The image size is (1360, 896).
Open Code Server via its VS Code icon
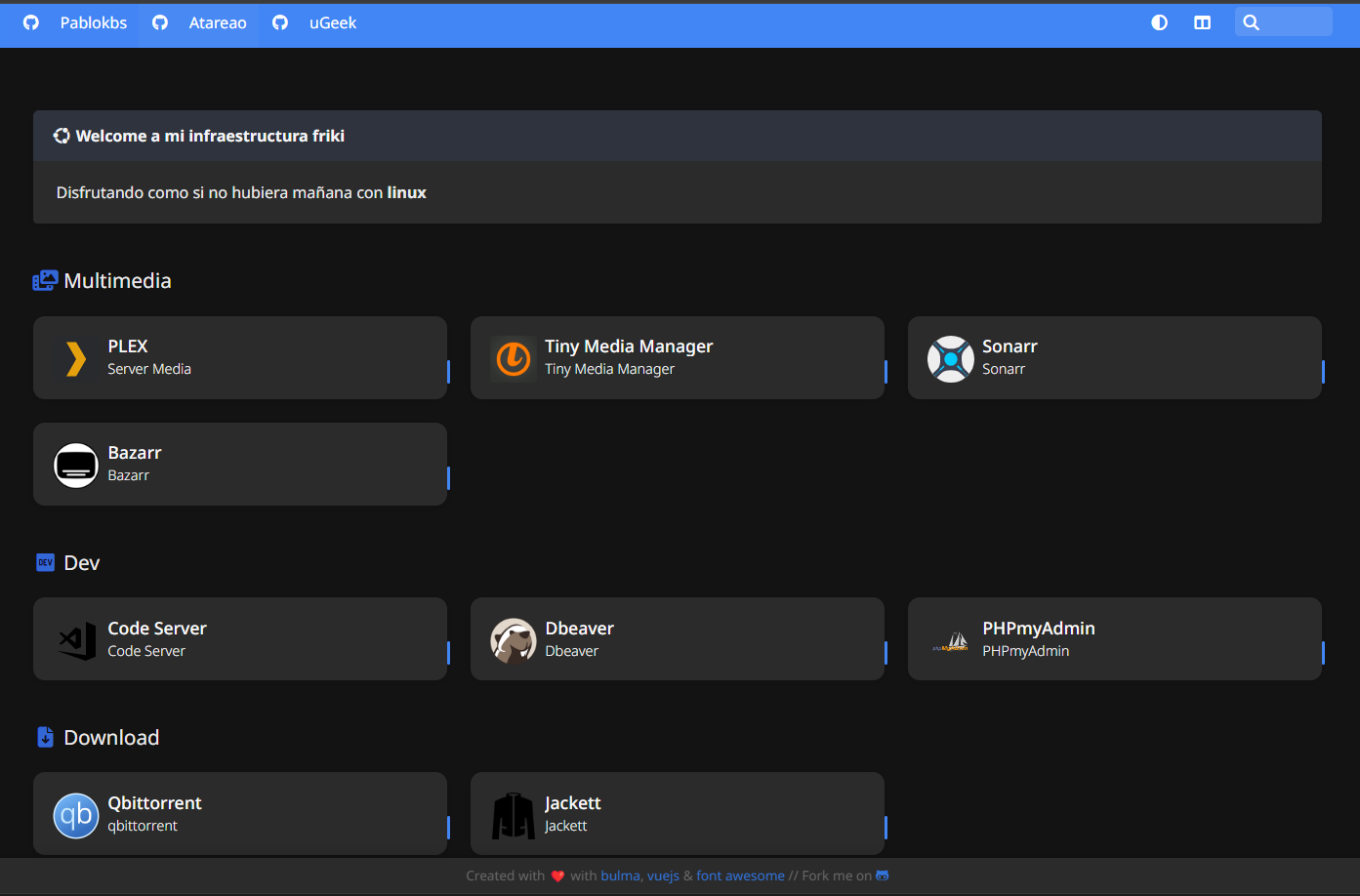coord(75,638)
